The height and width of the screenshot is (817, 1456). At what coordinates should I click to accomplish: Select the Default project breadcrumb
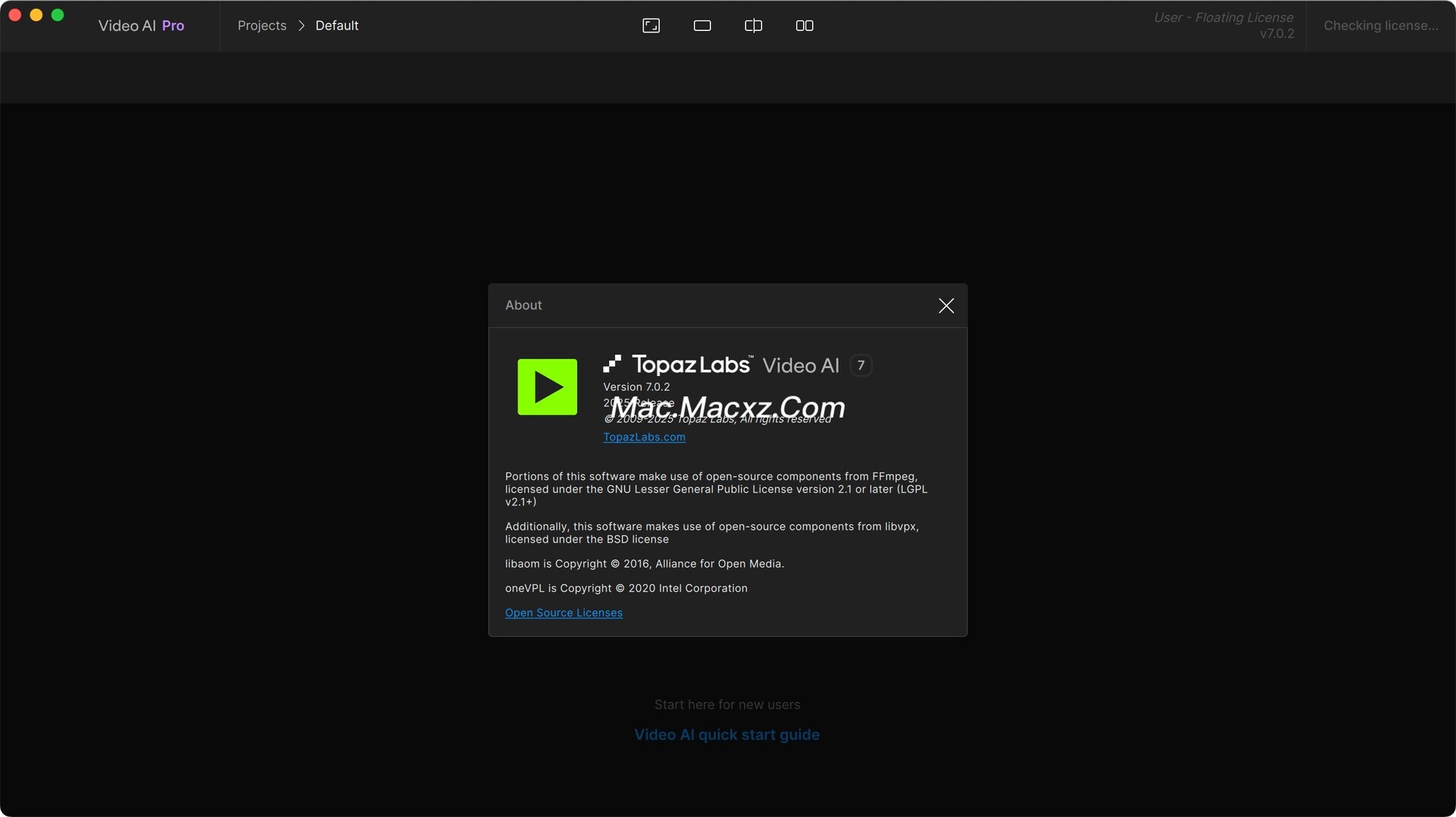coord(337,26)
